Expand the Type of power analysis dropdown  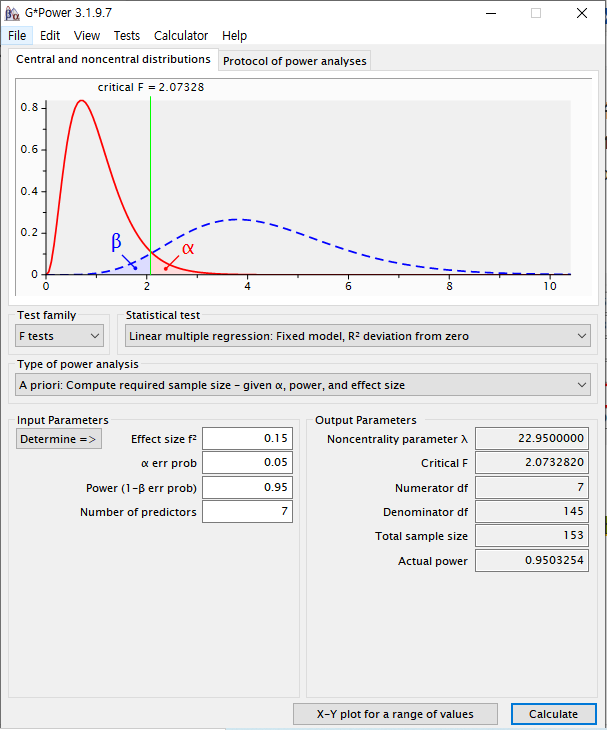coord(303,385)
